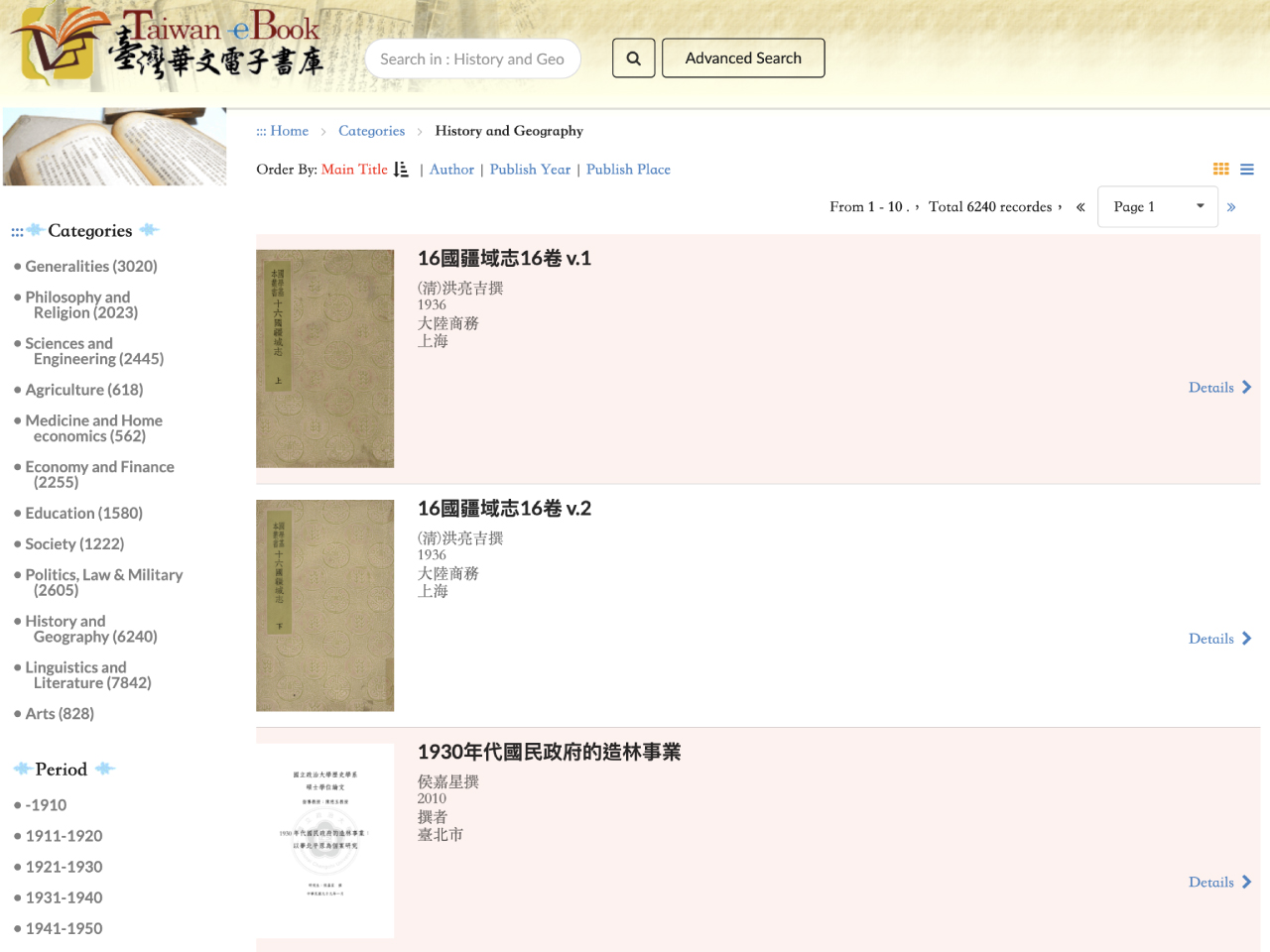Open Details for 16國疆域志16卷 v.1
This screenshot has height=952, width=1270.
pyautogui.click(x=1220, y=388)
